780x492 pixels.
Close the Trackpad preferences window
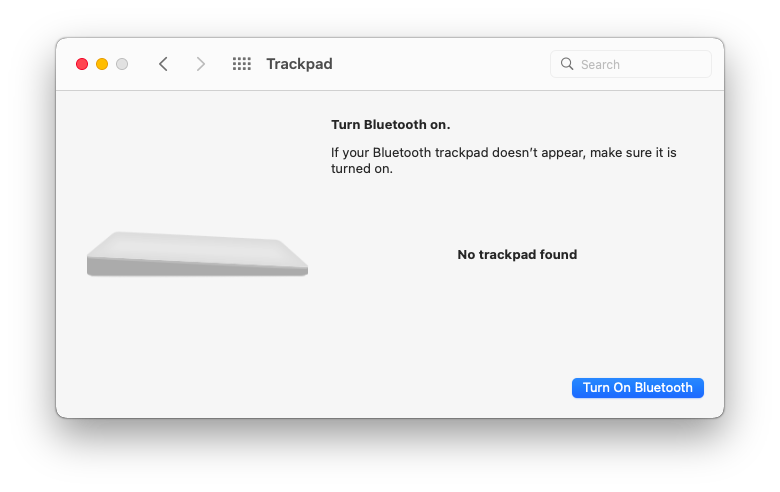click(82, 64)
